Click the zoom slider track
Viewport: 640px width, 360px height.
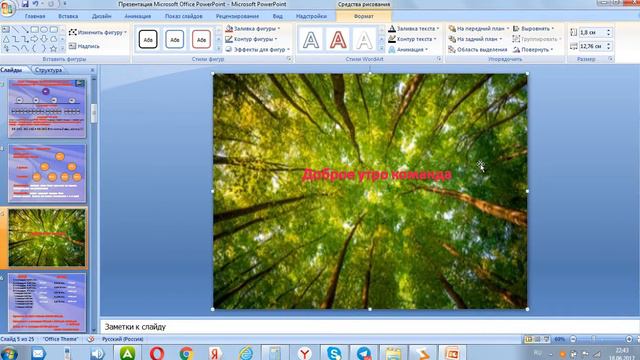(x=601, y=339)
